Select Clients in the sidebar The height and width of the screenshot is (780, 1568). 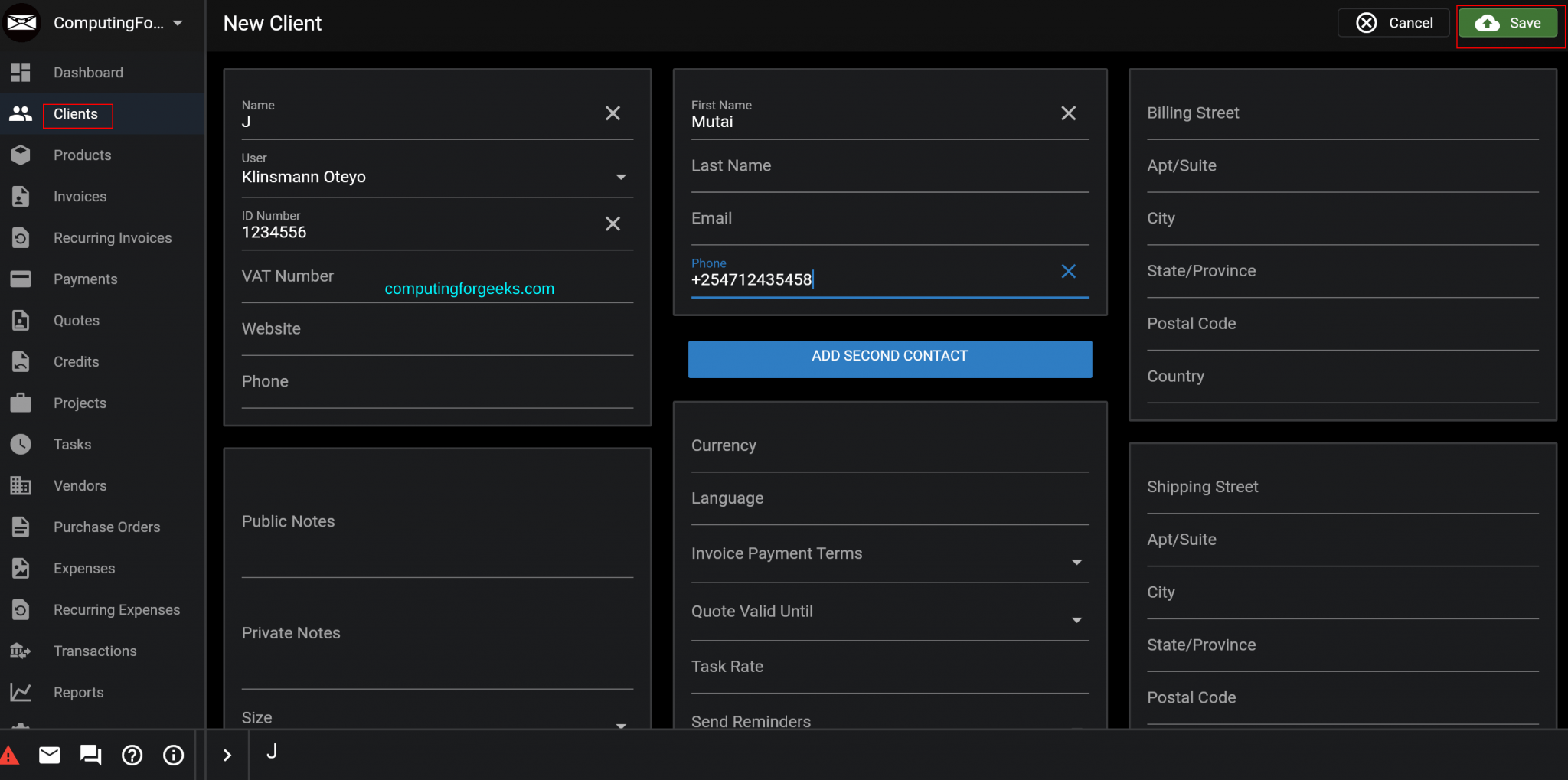77,114
